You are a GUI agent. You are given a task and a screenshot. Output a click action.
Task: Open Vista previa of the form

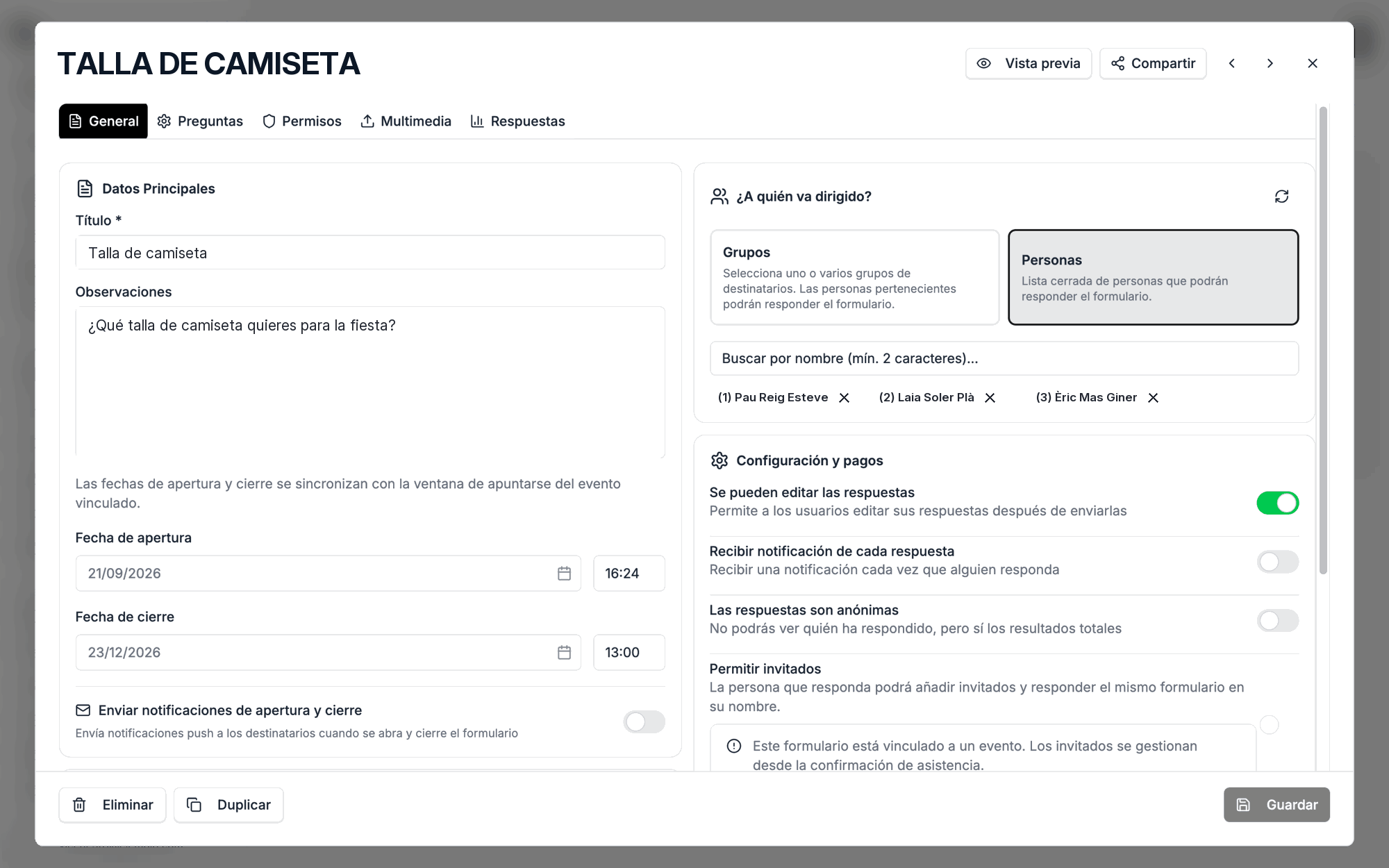pos(1028,63)
